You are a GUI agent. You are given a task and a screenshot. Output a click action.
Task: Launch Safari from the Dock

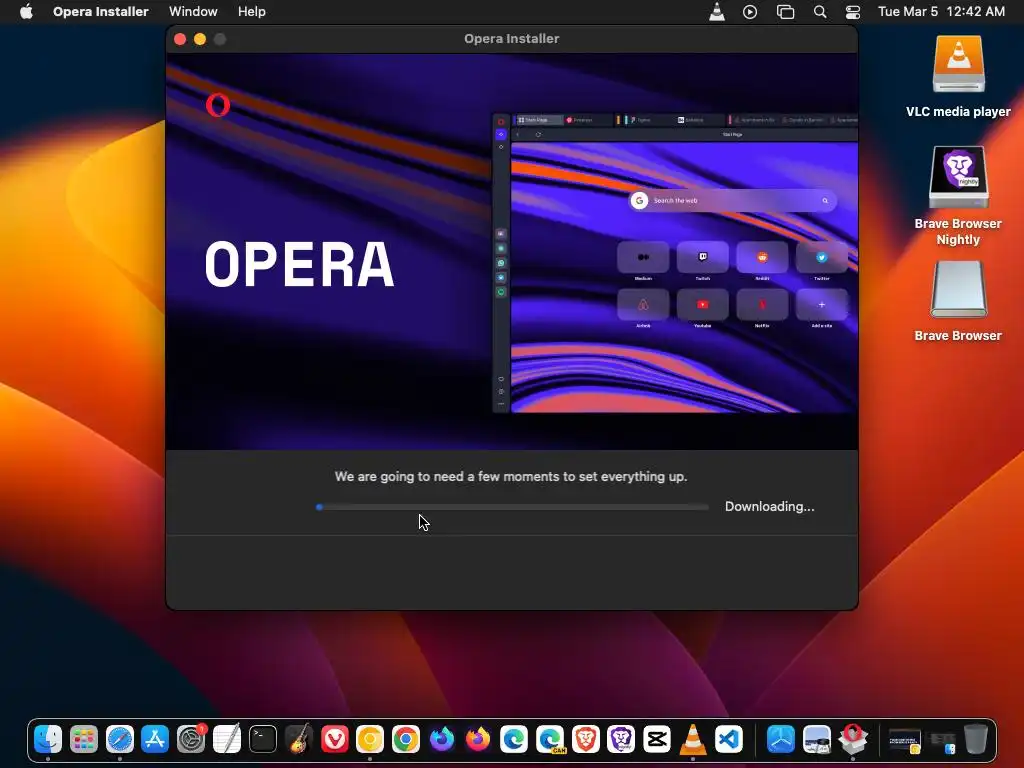(120, 739)
